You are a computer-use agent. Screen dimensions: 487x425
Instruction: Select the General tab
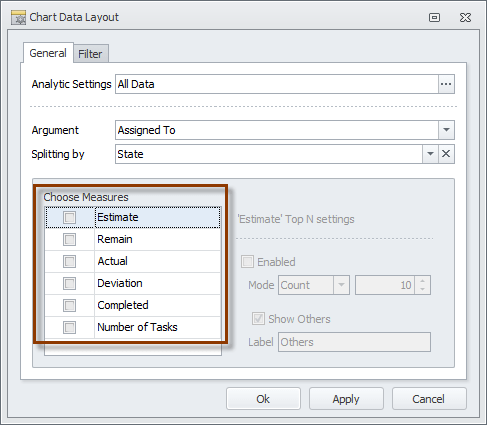click(x=48, y=53)
